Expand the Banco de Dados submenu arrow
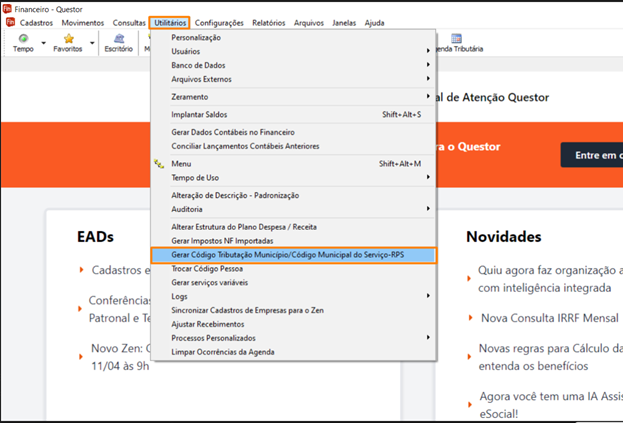This screenshot has height=423, width=623. tap(428, 65)
